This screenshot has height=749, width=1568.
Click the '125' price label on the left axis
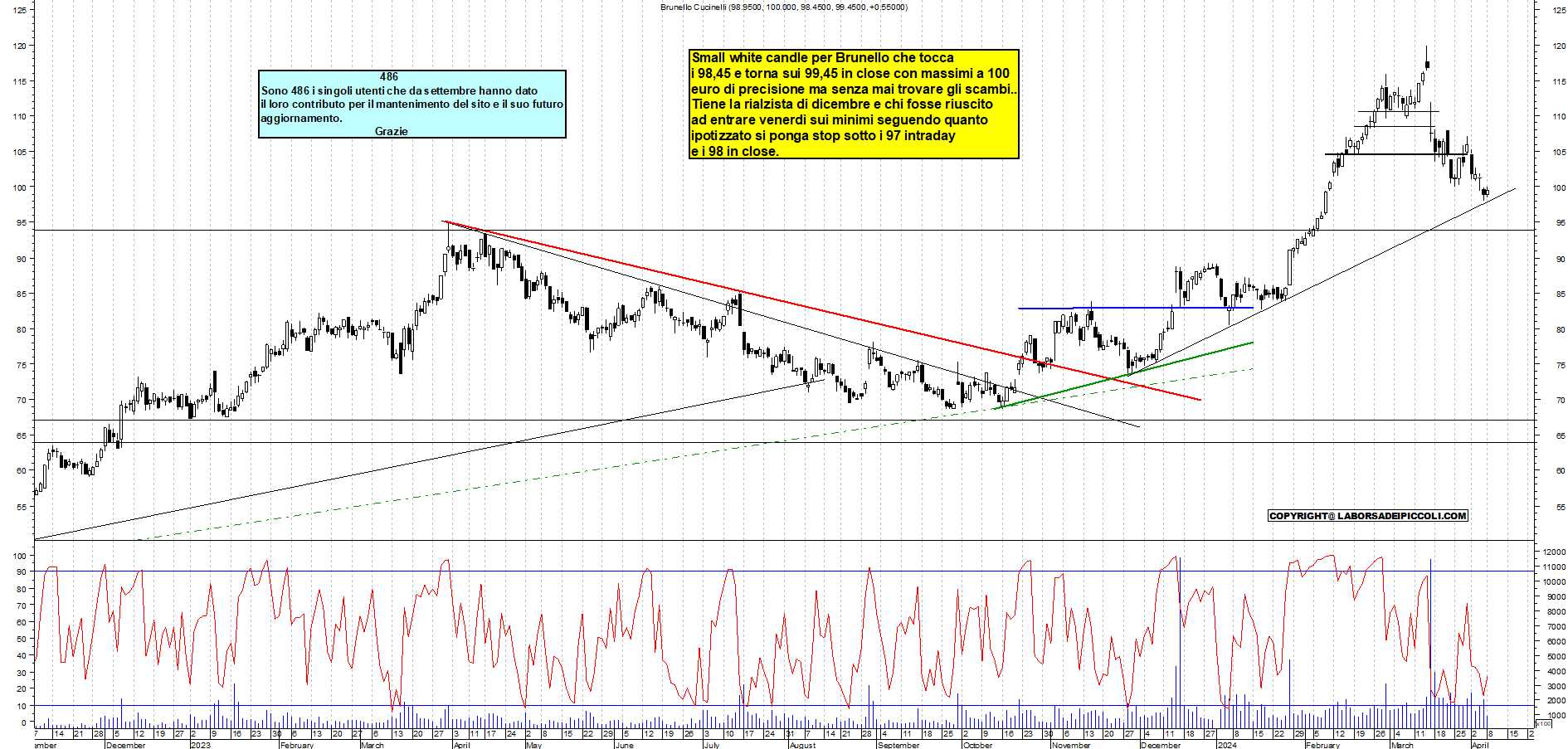[20, 10]
